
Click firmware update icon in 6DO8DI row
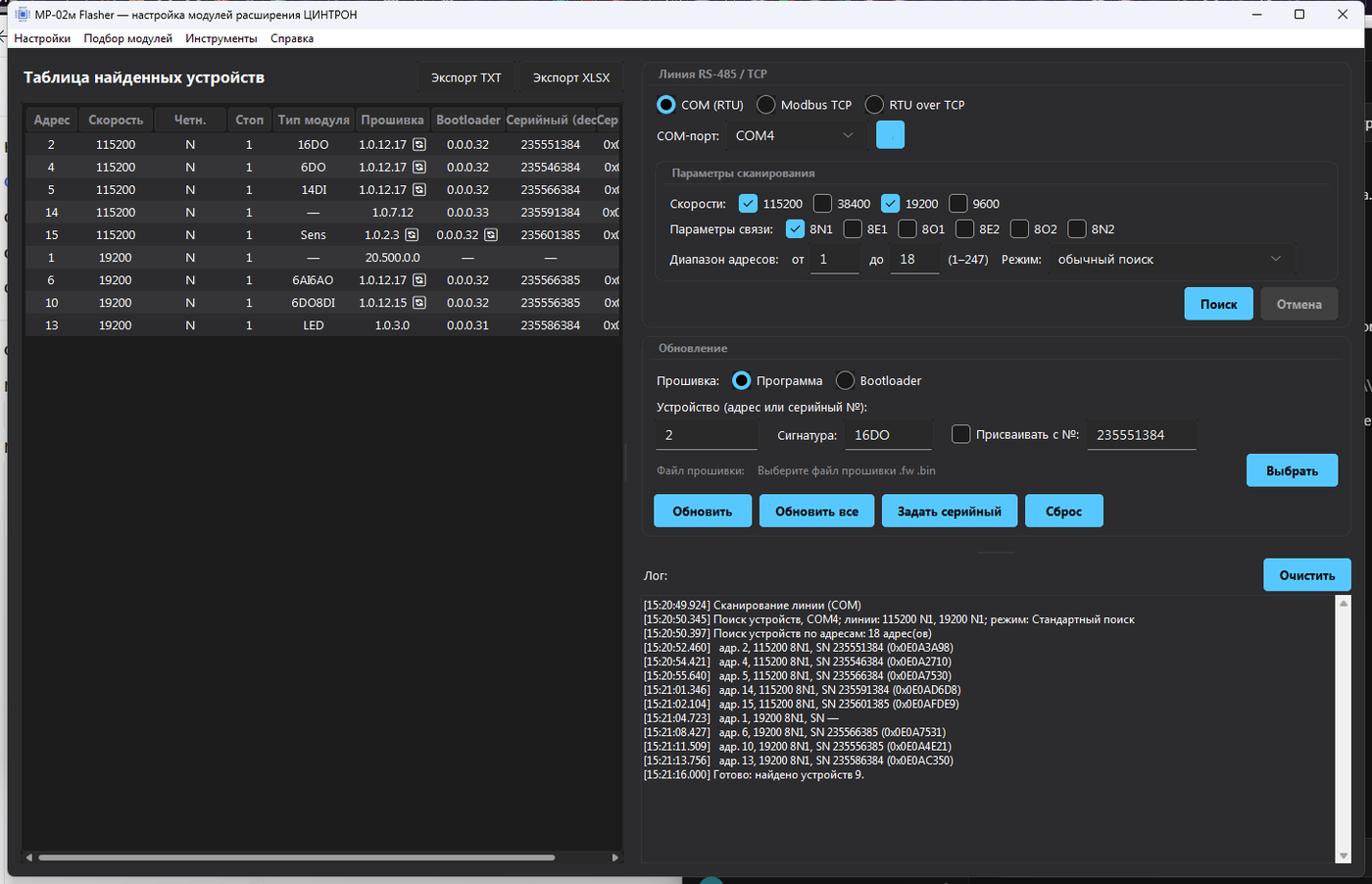click(419, 303)
